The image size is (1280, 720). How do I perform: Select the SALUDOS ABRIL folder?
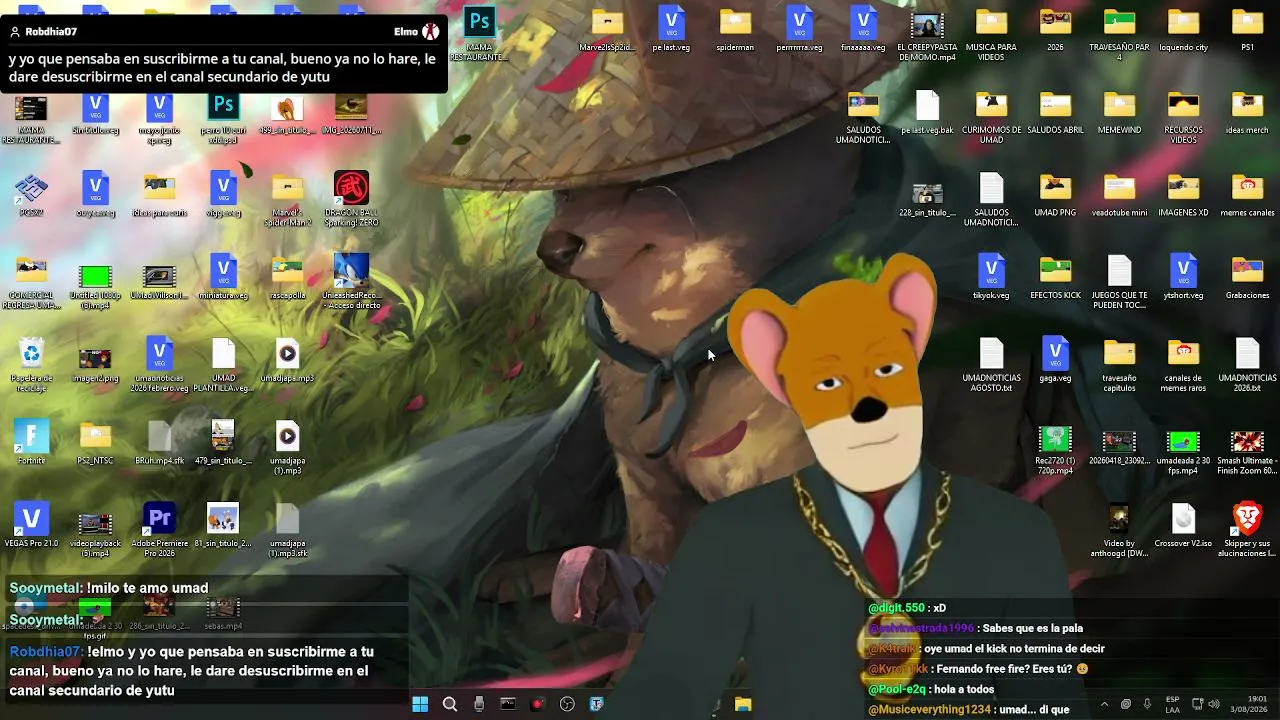click(1055, 112)
